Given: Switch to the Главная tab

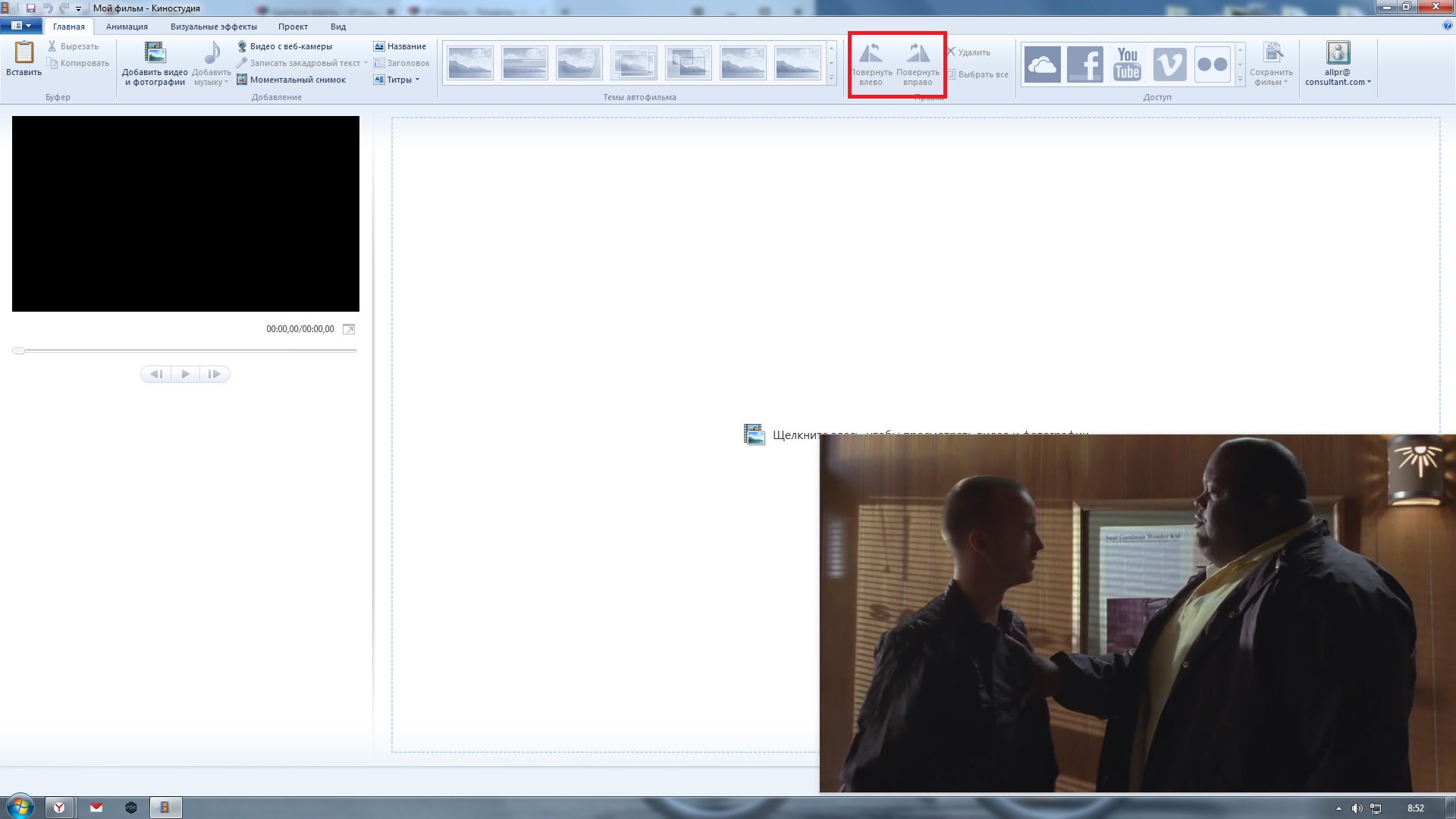Looking at the screenshot, I should click(x=69, y=27).
